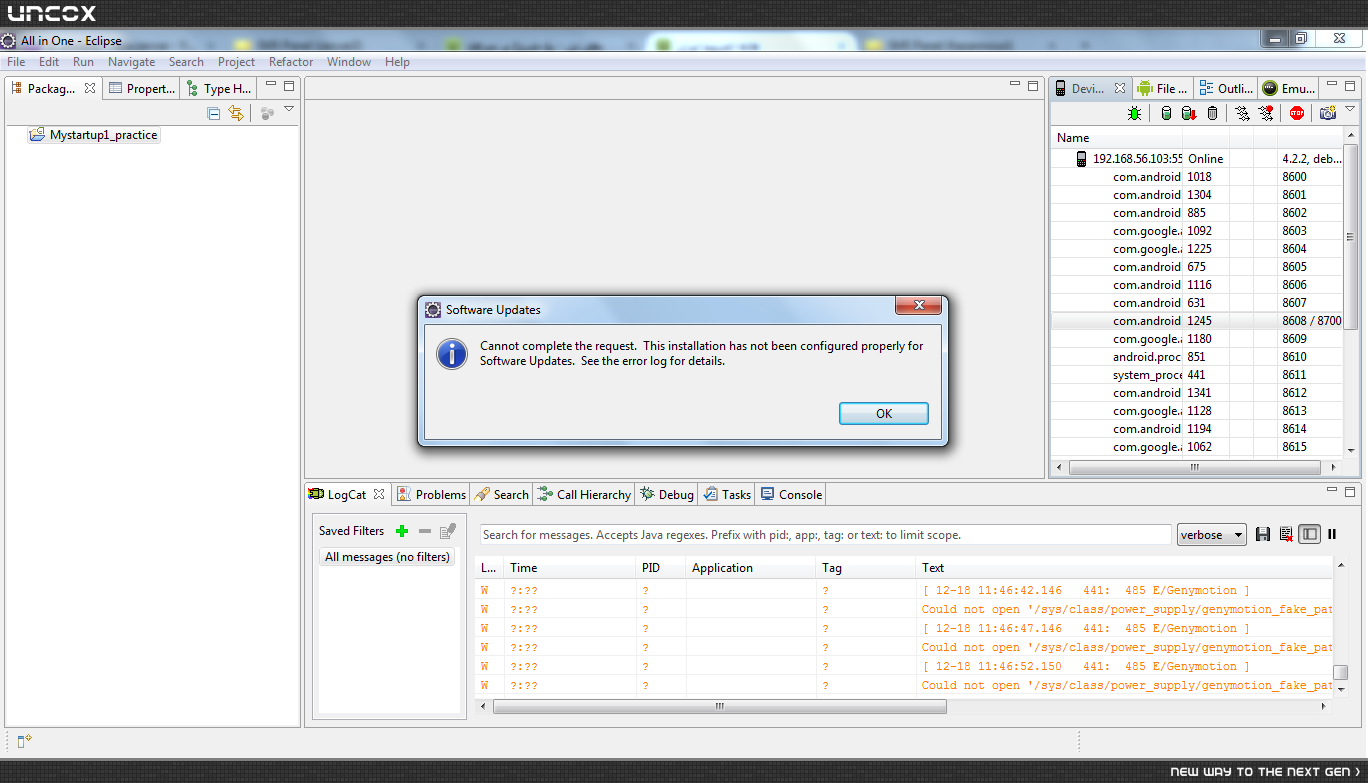This screenshot has width=1368, height=783.
Task: Click the Debug selected process bug icon
Action: tap(1134, 113)
